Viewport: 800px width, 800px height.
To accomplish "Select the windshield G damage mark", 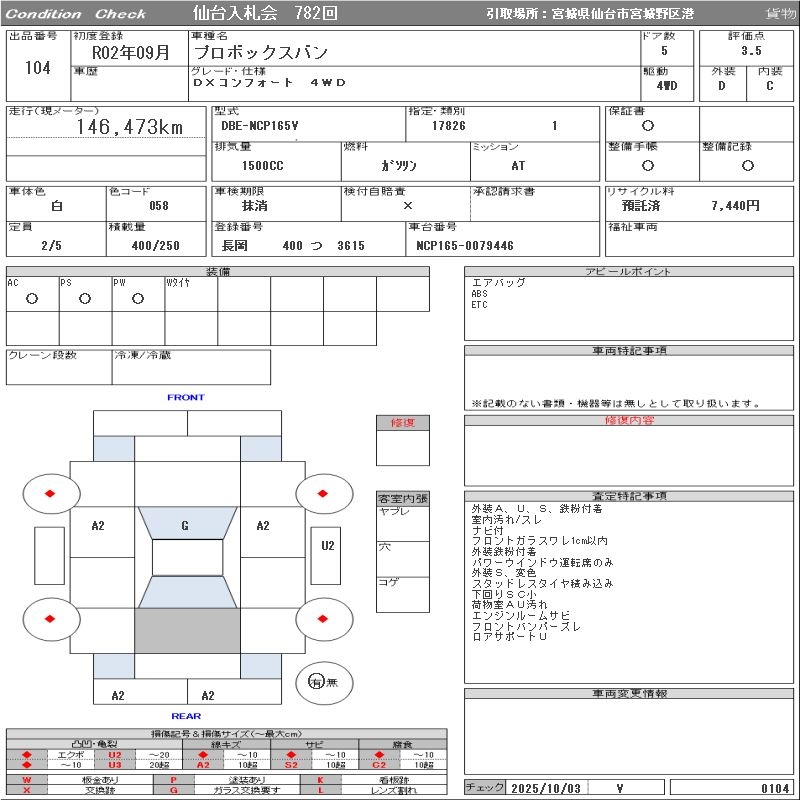I will point(185,526).
